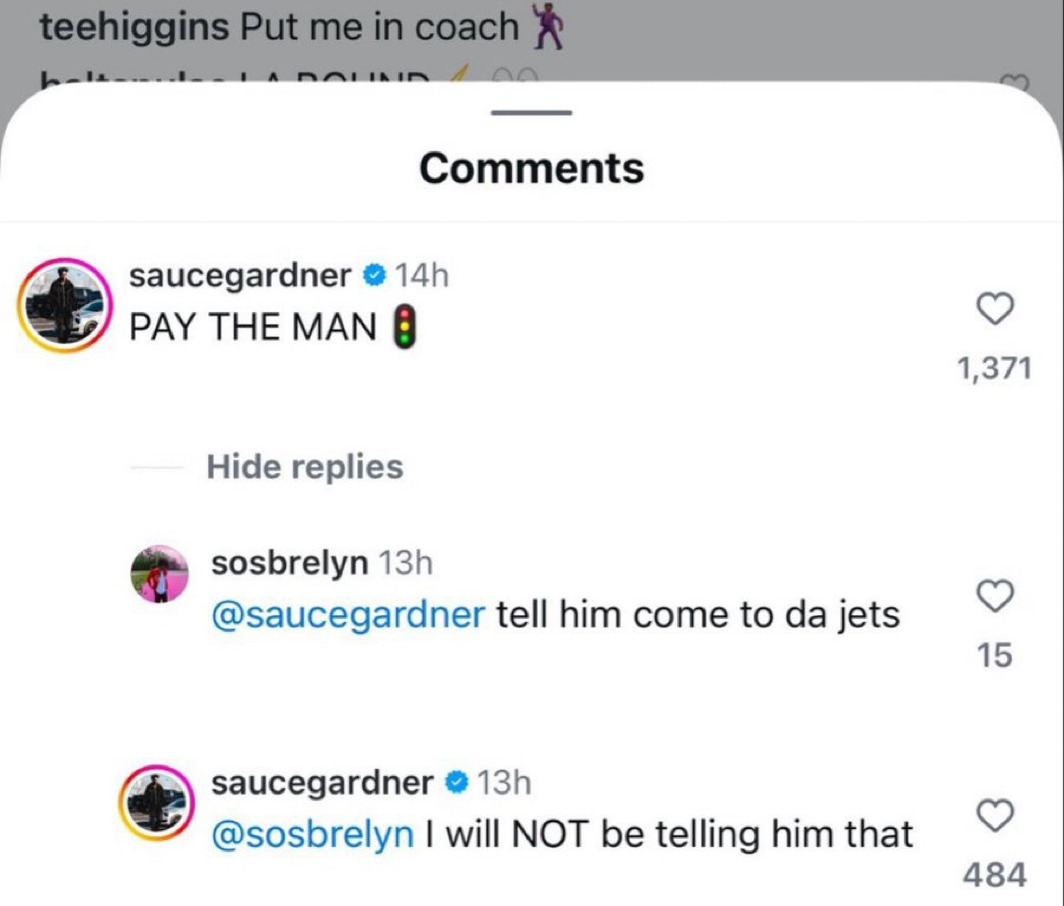Open saucegardner username on top comment

coord(240,275)
